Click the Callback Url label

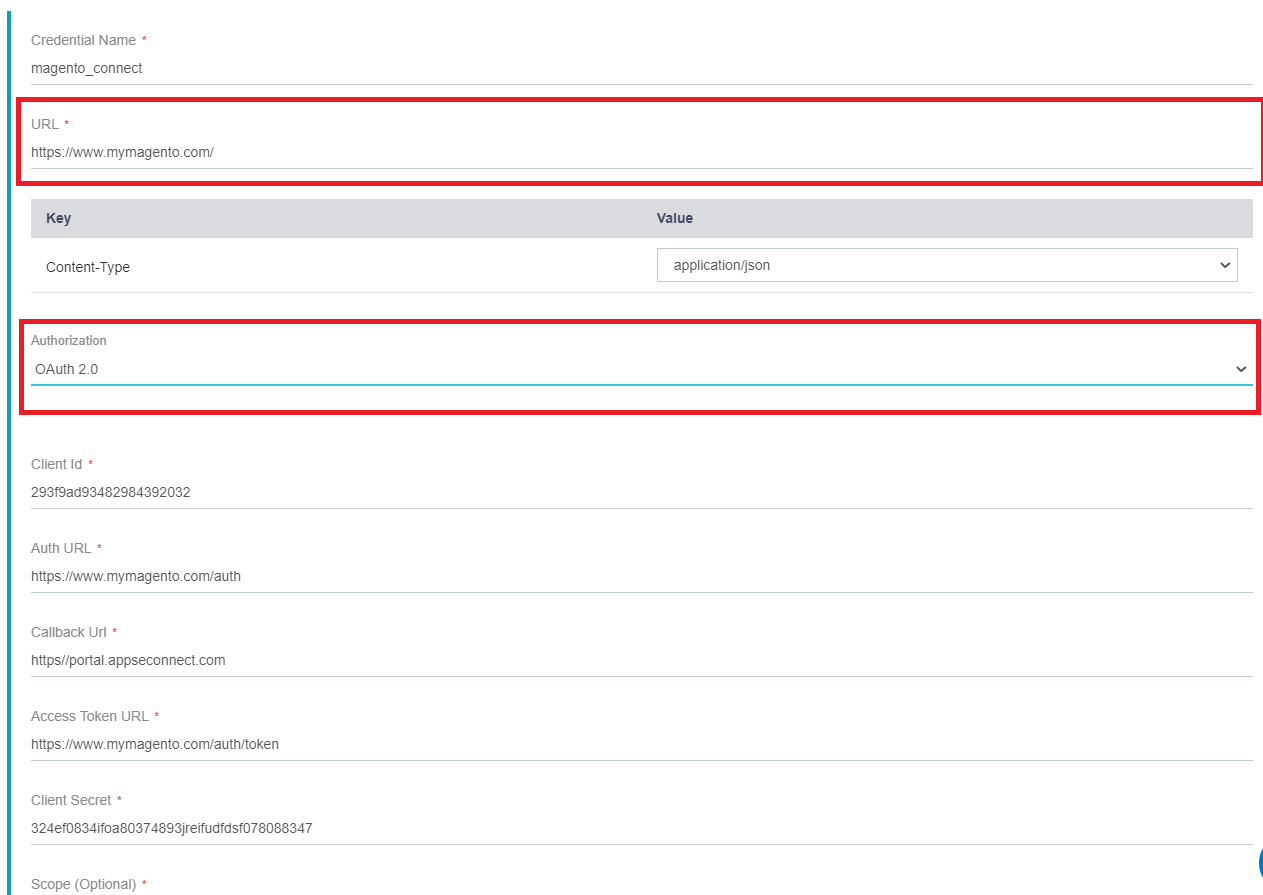click(69, 632)
